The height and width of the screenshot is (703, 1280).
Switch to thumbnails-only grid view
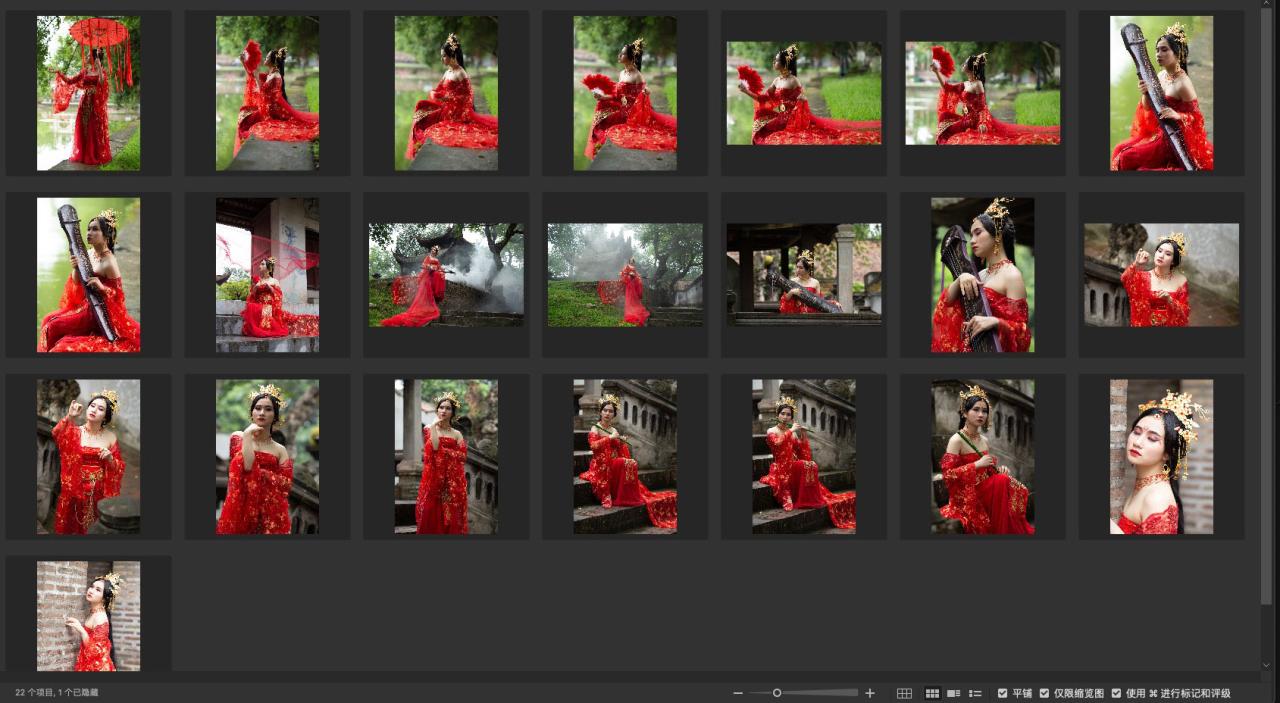click(x=932, y=693)
